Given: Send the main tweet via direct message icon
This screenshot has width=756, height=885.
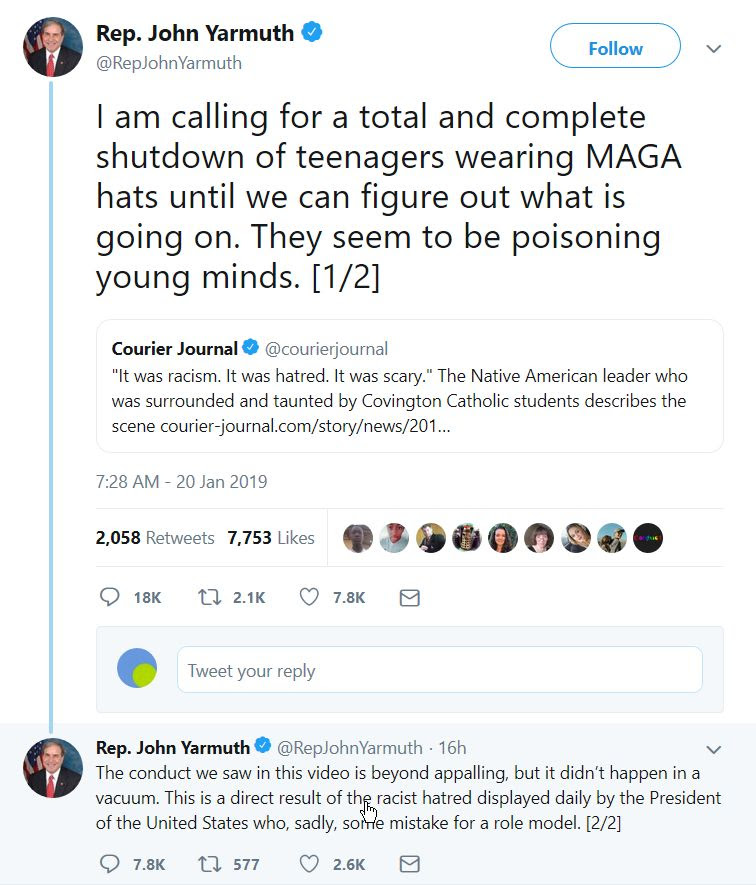Looking at the screenshot, I should (x=409, y=598).
